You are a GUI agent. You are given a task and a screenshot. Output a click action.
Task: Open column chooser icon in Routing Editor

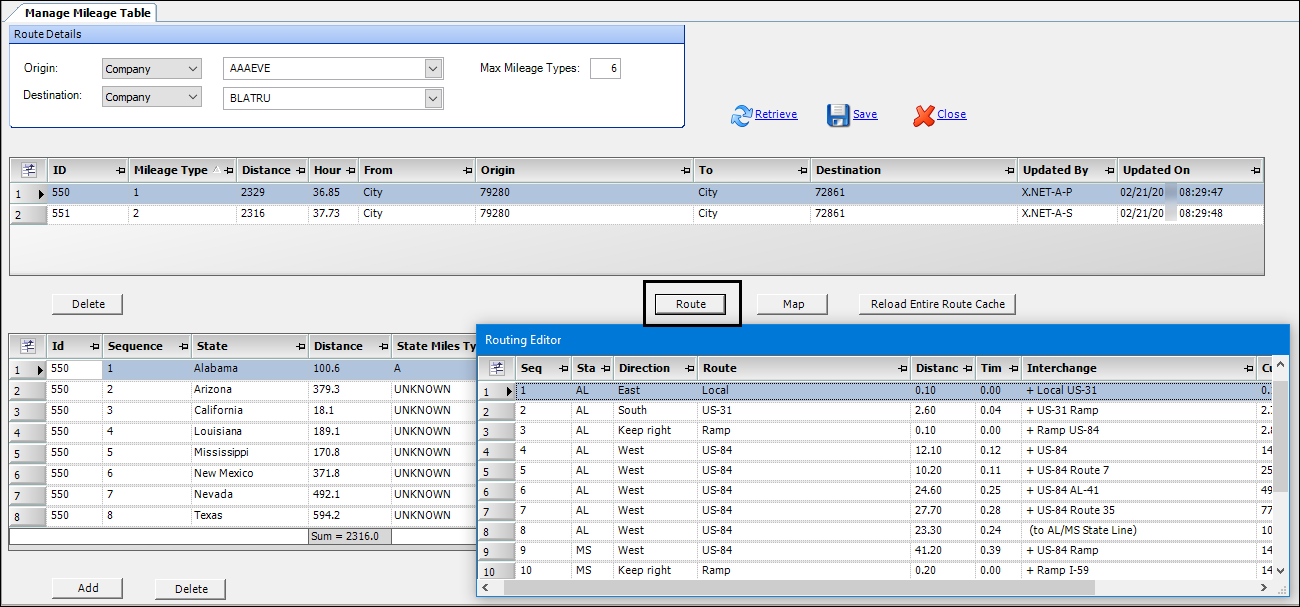tap(496, 368)
